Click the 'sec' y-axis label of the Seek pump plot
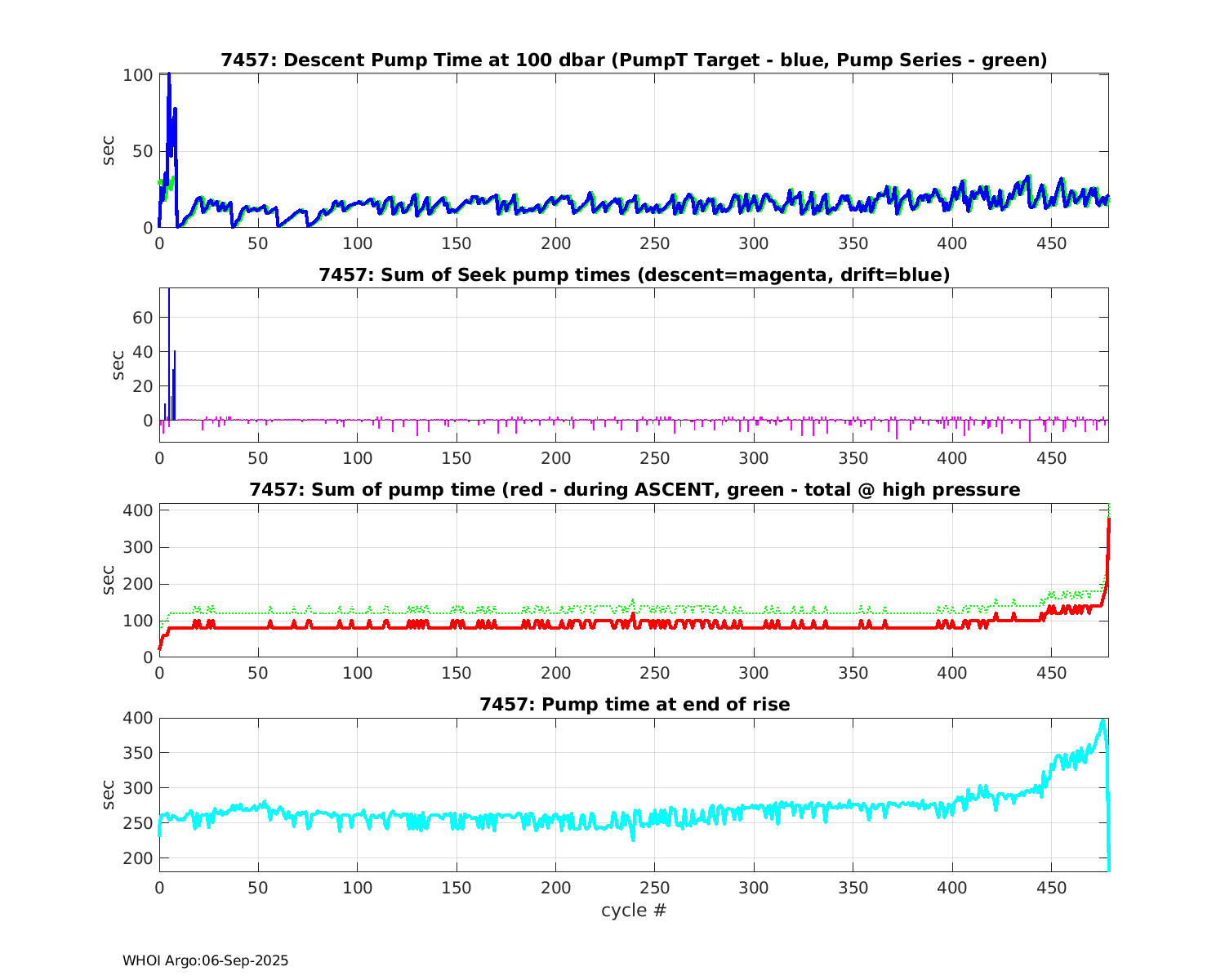 (117, 365)
